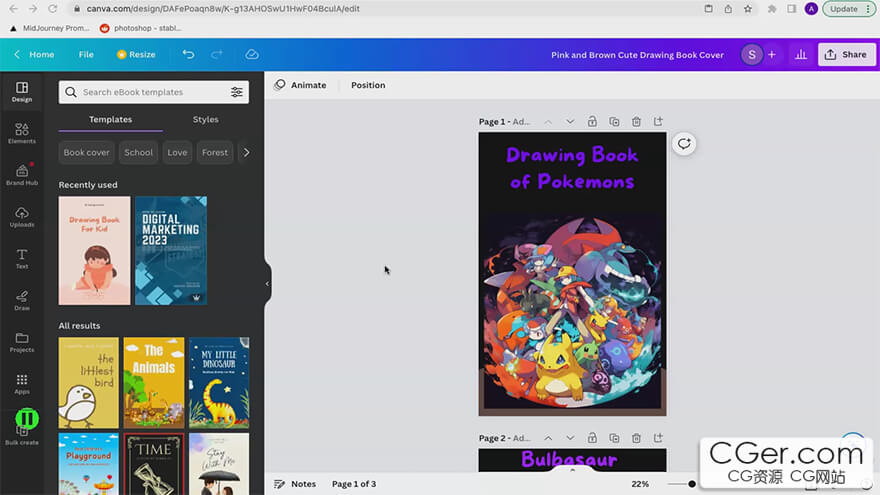Select the Forest chip
This screenshot has width=880, height=495.
pos(215,152)
